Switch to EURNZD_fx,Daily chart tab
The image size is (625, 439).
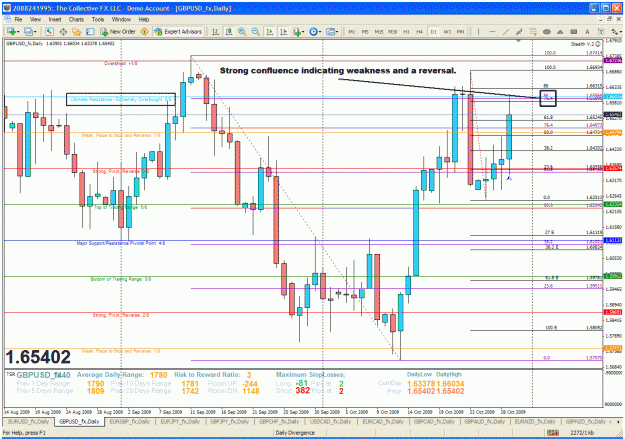pos(535,421)
